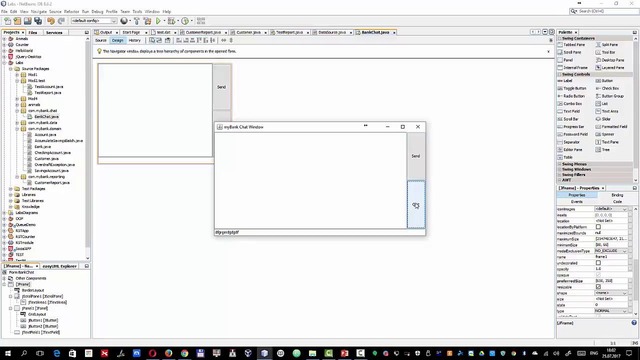The width and height of the screenshot is (640, 360).
Task: Click the taskbar search icon
Action: point(24,353)
